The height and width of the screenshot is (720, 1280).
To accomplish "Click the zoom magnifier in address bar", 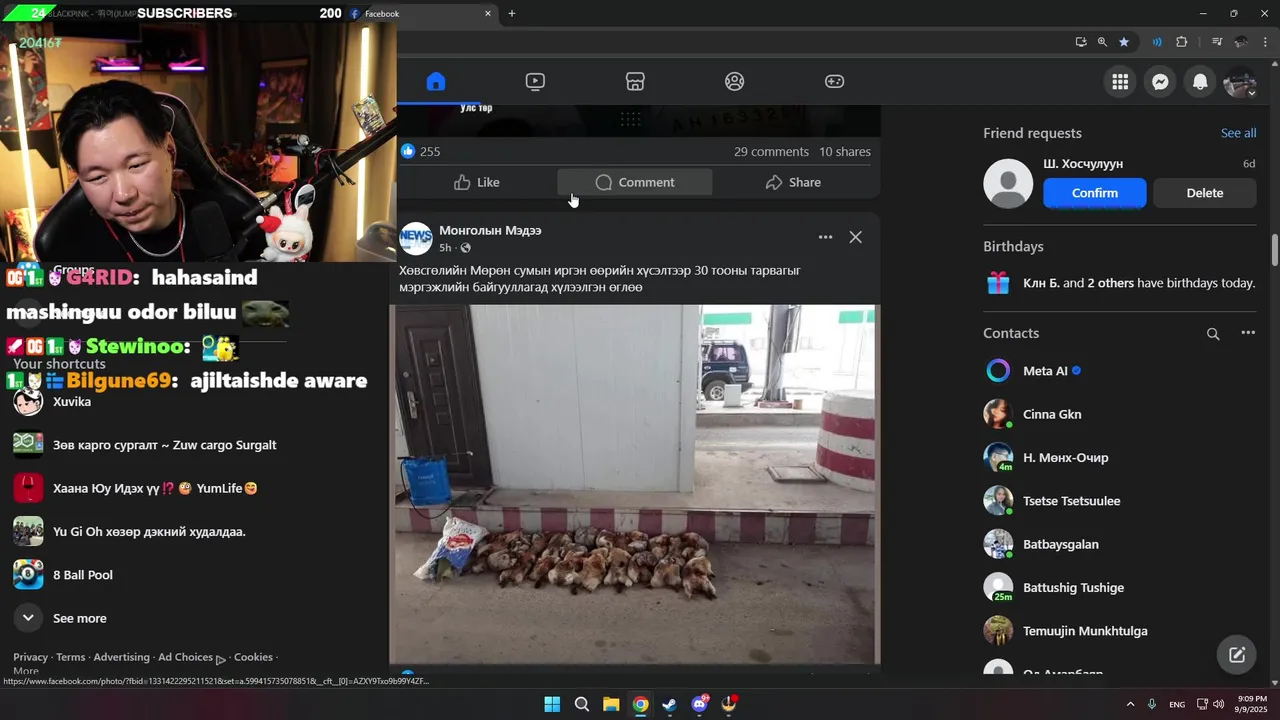I will [x=1102, y=42].
